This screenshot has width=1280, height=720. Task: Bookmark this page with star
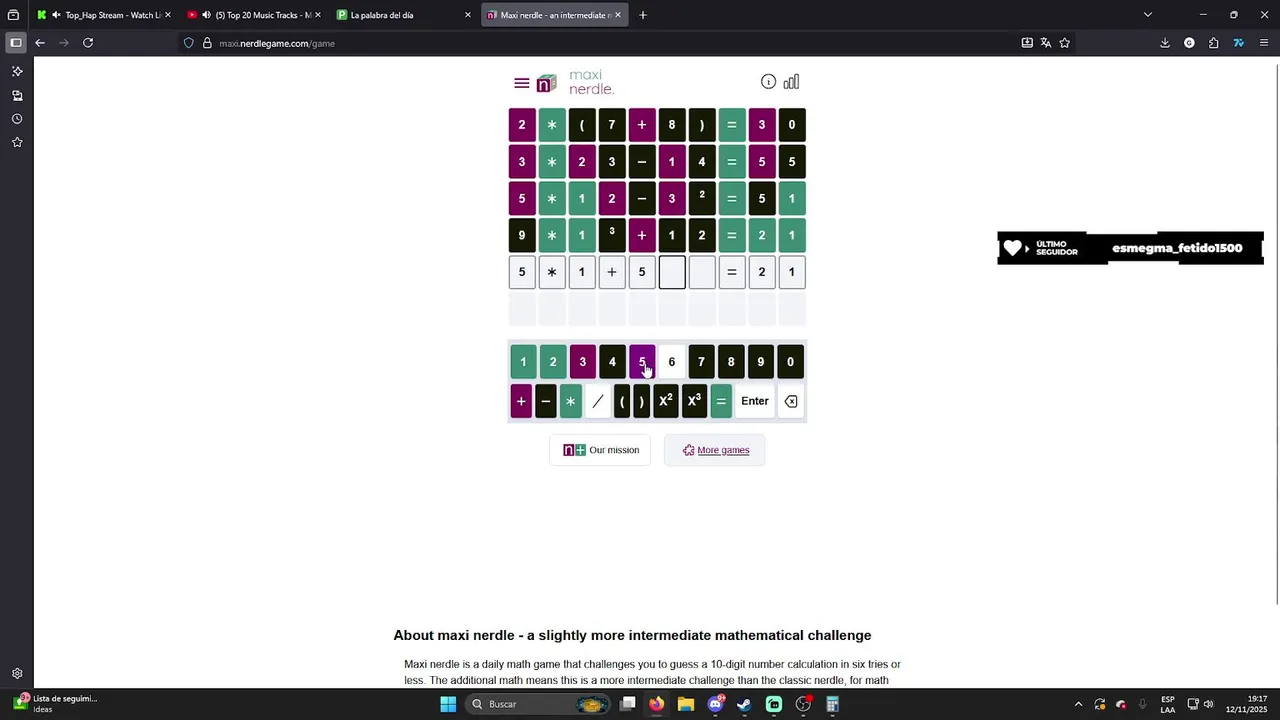(1064, 43)
